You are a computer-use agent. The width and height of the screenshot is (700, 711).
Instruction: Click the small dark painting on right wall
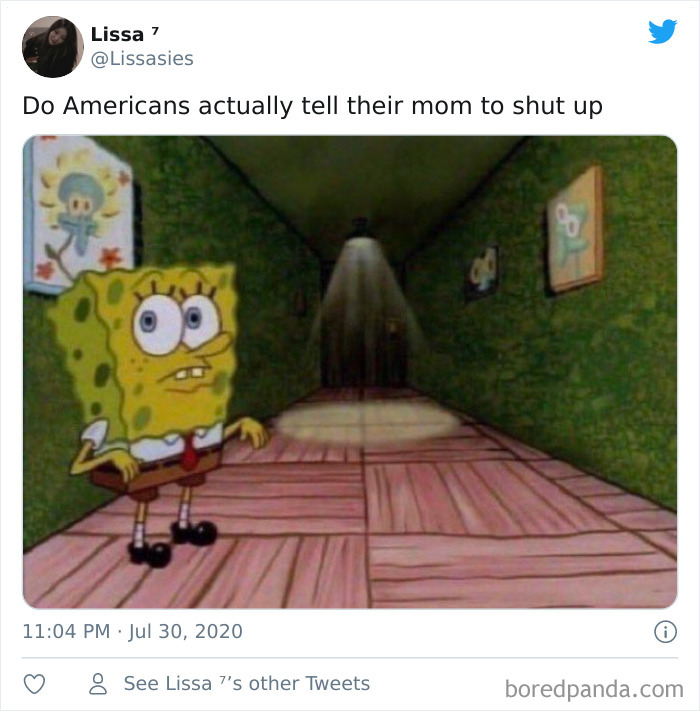tap(483, 271)
